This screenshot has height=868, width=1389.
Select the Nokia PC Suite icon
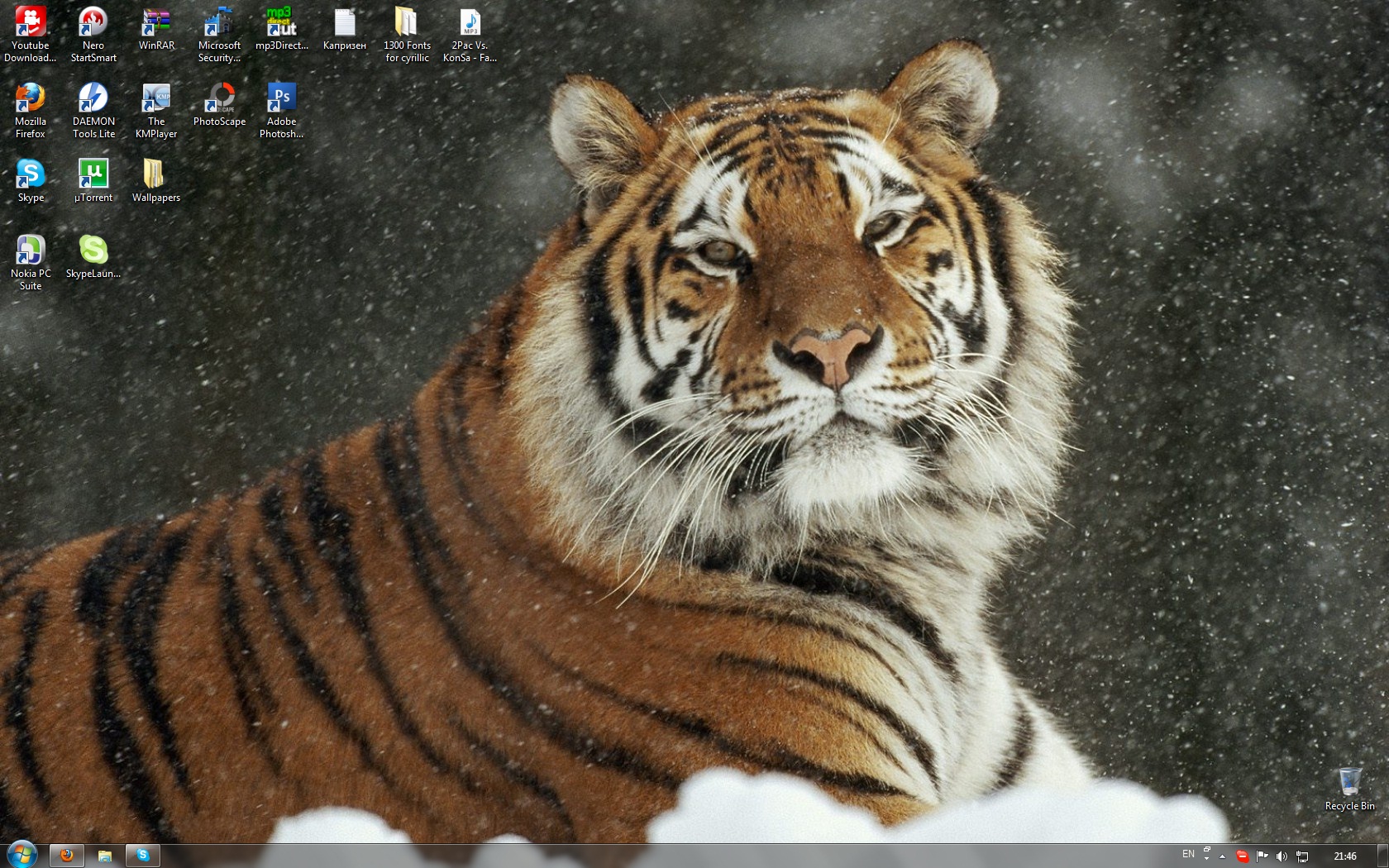point(31,263)
